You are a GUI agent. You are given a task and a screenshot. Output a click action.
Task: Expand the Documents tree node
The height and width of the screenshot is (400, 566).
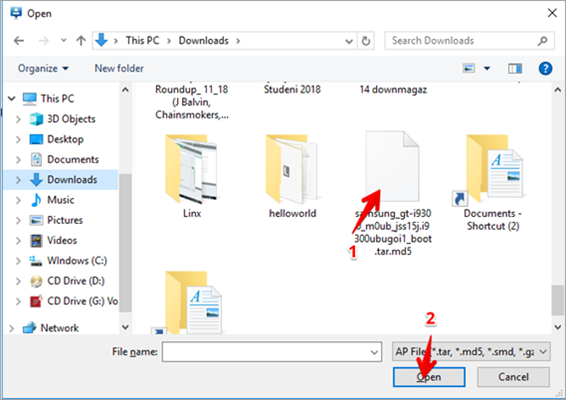18,159
